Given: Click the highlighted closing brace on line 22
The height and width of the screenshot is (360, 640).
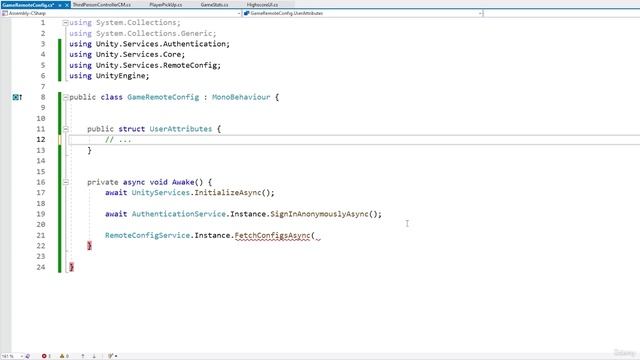Looking at the screenshot, I should [89, 246].
